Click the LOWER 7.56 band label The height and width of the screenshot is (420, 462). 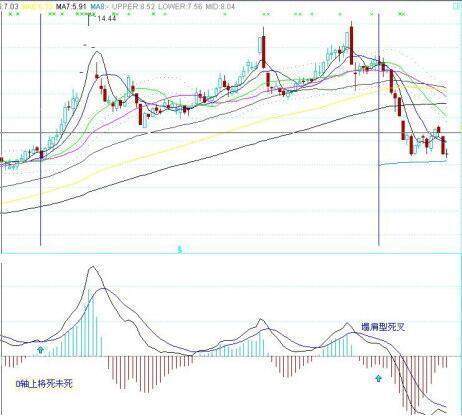180,7
